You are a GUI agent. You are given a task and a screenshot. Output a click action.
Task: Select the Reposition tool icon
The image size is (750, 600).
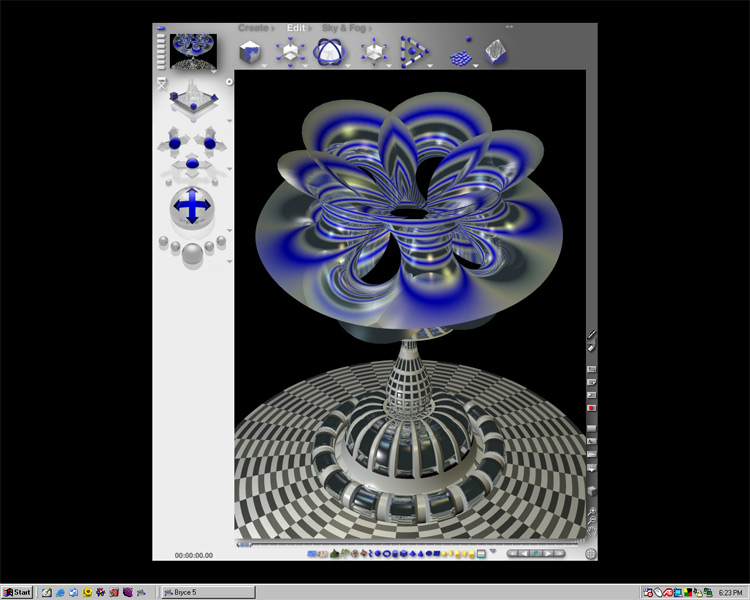click(374, 52)
